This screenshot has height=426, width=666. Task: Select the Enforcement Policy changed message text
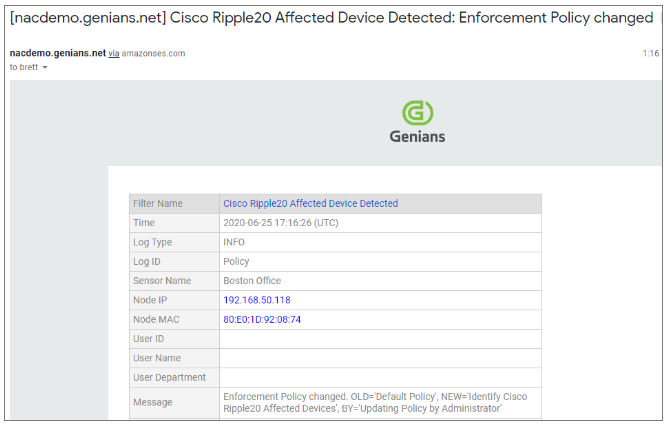pyautogui.click(x=375, y=402)
